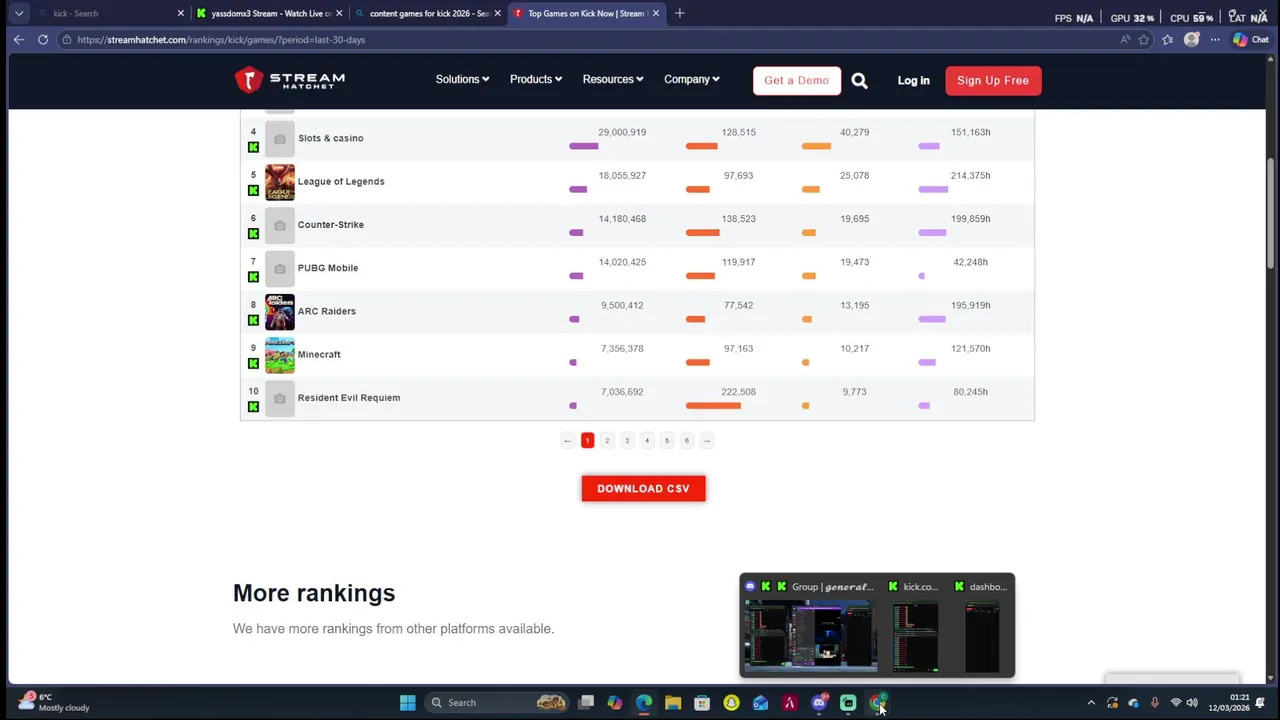
Task: Open the 'kick.co...' window preview thumbnail
Action: click(x=915, y=636)
